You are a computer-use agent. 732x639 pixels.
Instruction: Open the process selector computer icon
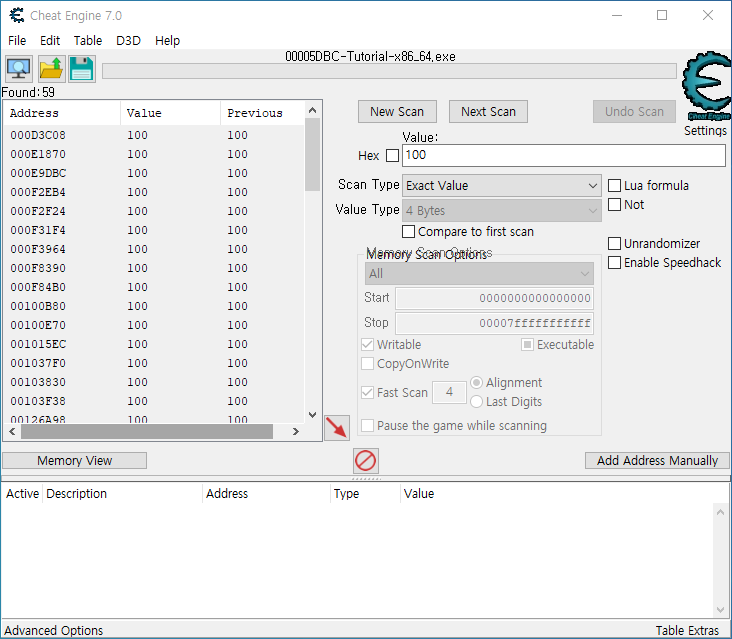coord(19,69)
